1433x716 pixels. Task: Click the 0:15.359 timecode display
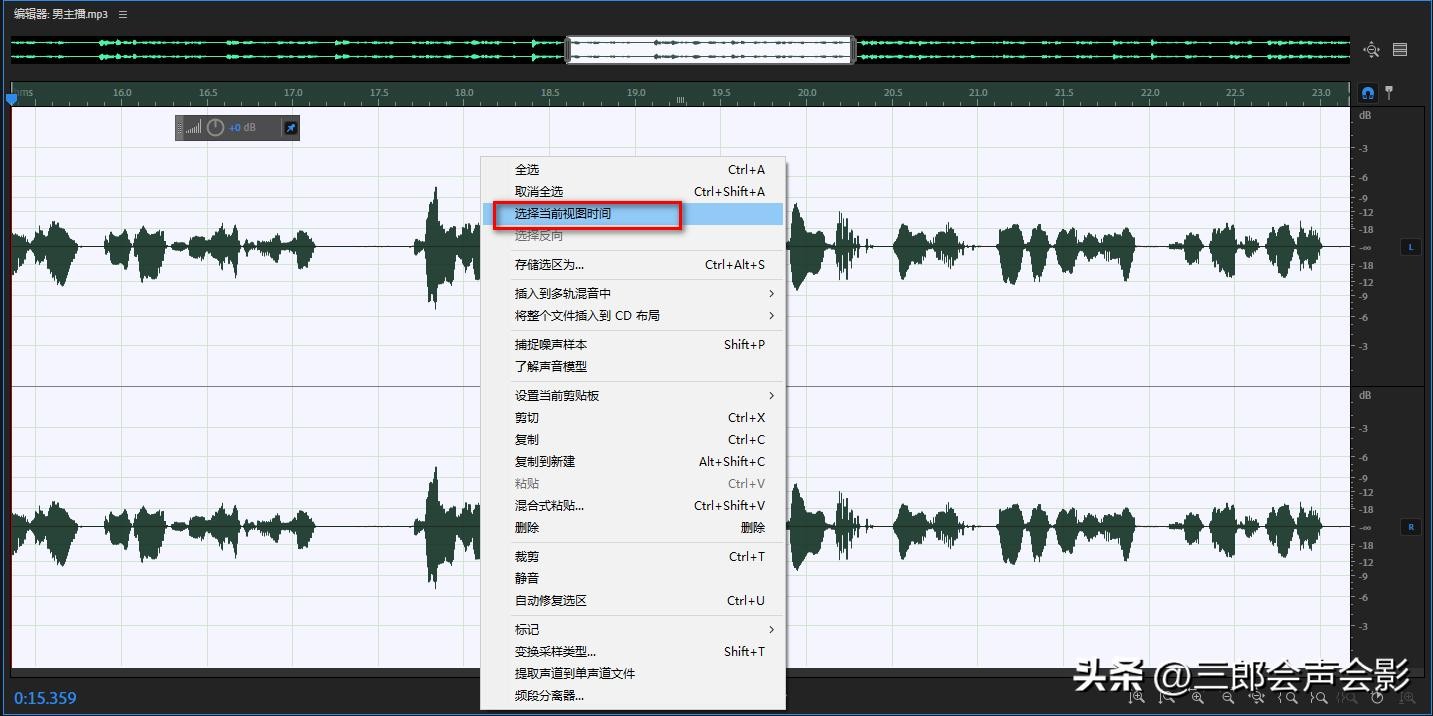point(46,698)
